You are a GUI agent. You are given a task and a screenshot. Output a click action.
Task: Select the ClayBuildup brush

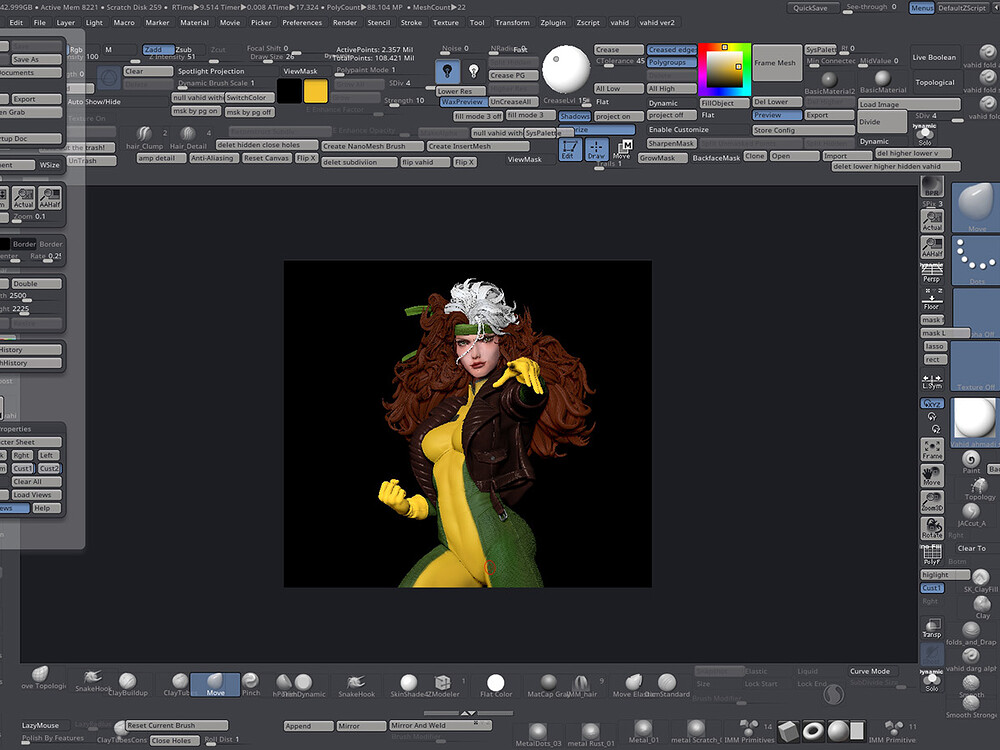[x=128, y=684]
